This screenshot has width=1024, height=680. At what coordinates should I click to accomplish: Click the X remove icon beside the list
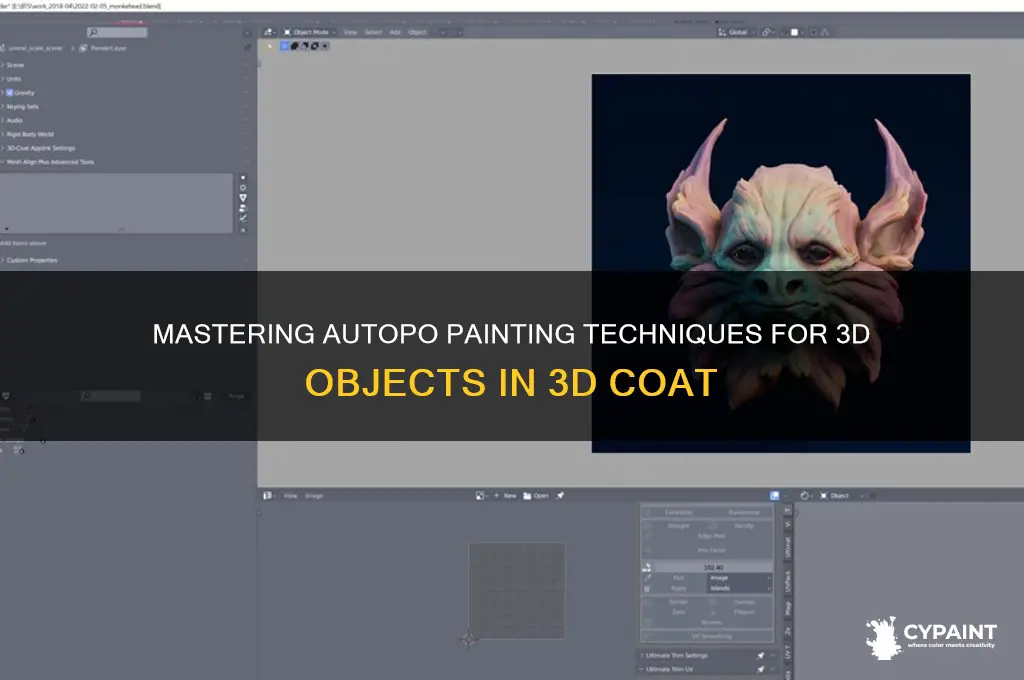243,230
